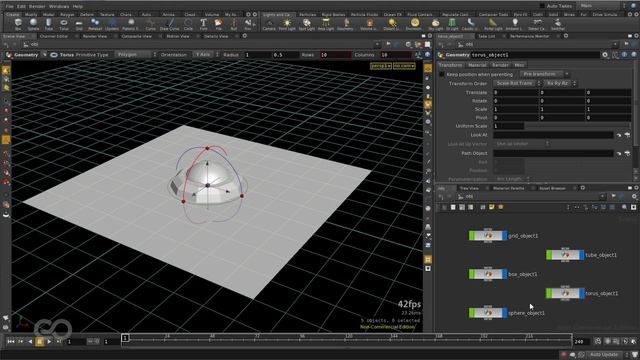Viewport: 640px width, 360px height.
Task: Click the highlighted stop playback button
Action: pyautogui.click(x=40, y=342)
